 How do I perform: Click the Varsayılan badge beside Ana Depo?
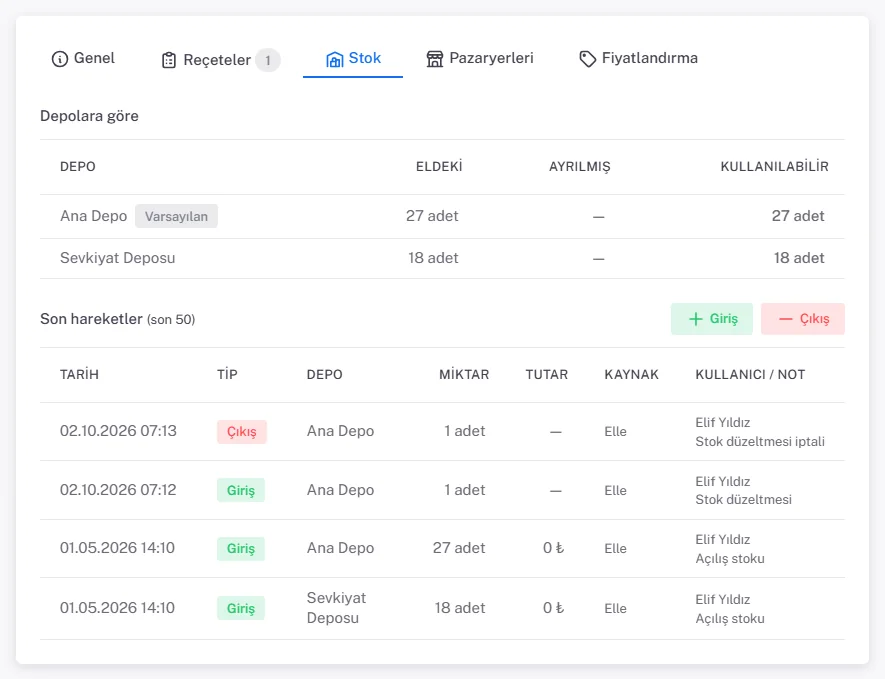point(176,216)
